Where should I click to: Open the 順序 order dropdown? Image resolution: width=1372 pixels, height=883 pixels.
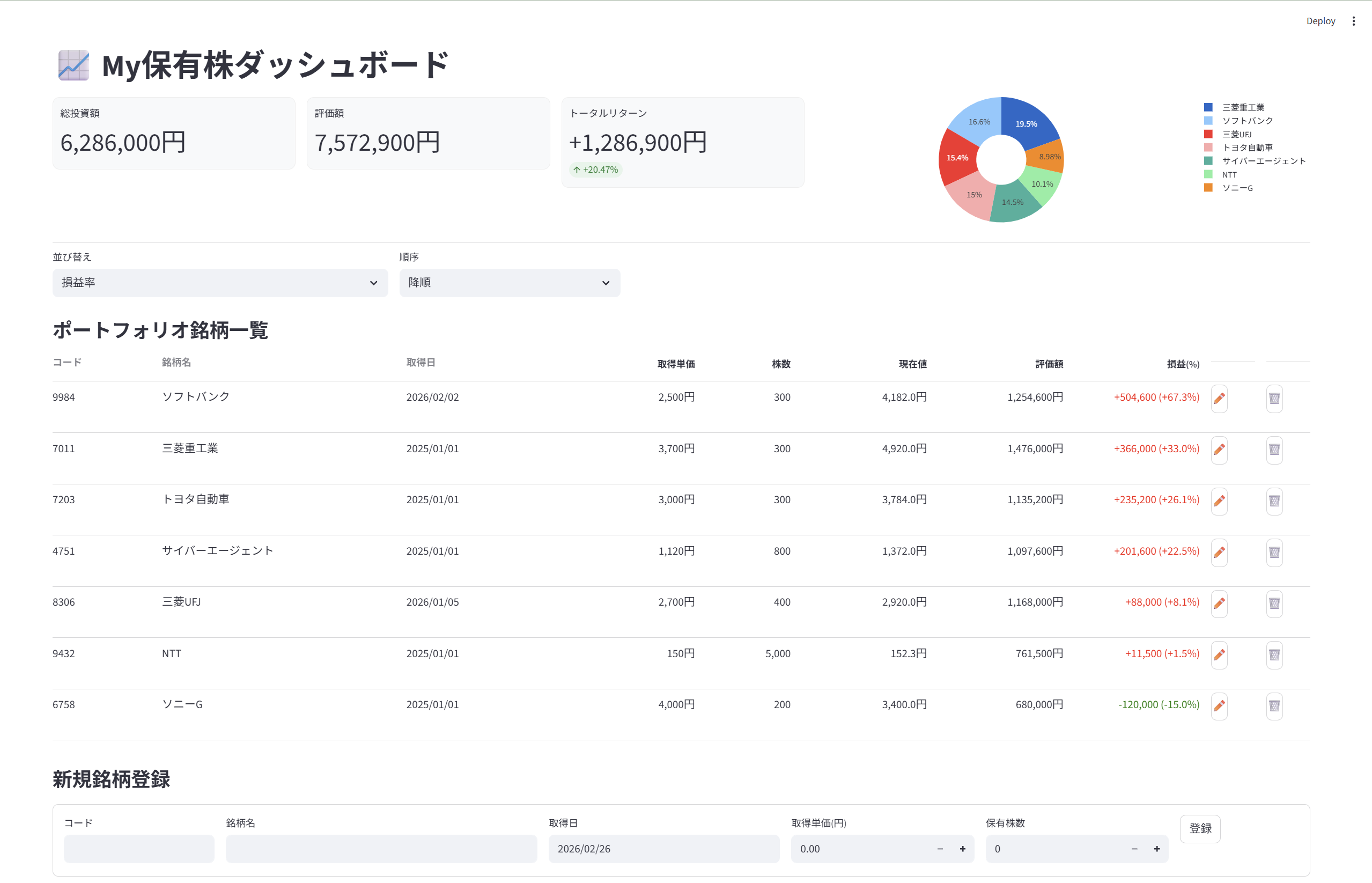click(x=510, y=283)
